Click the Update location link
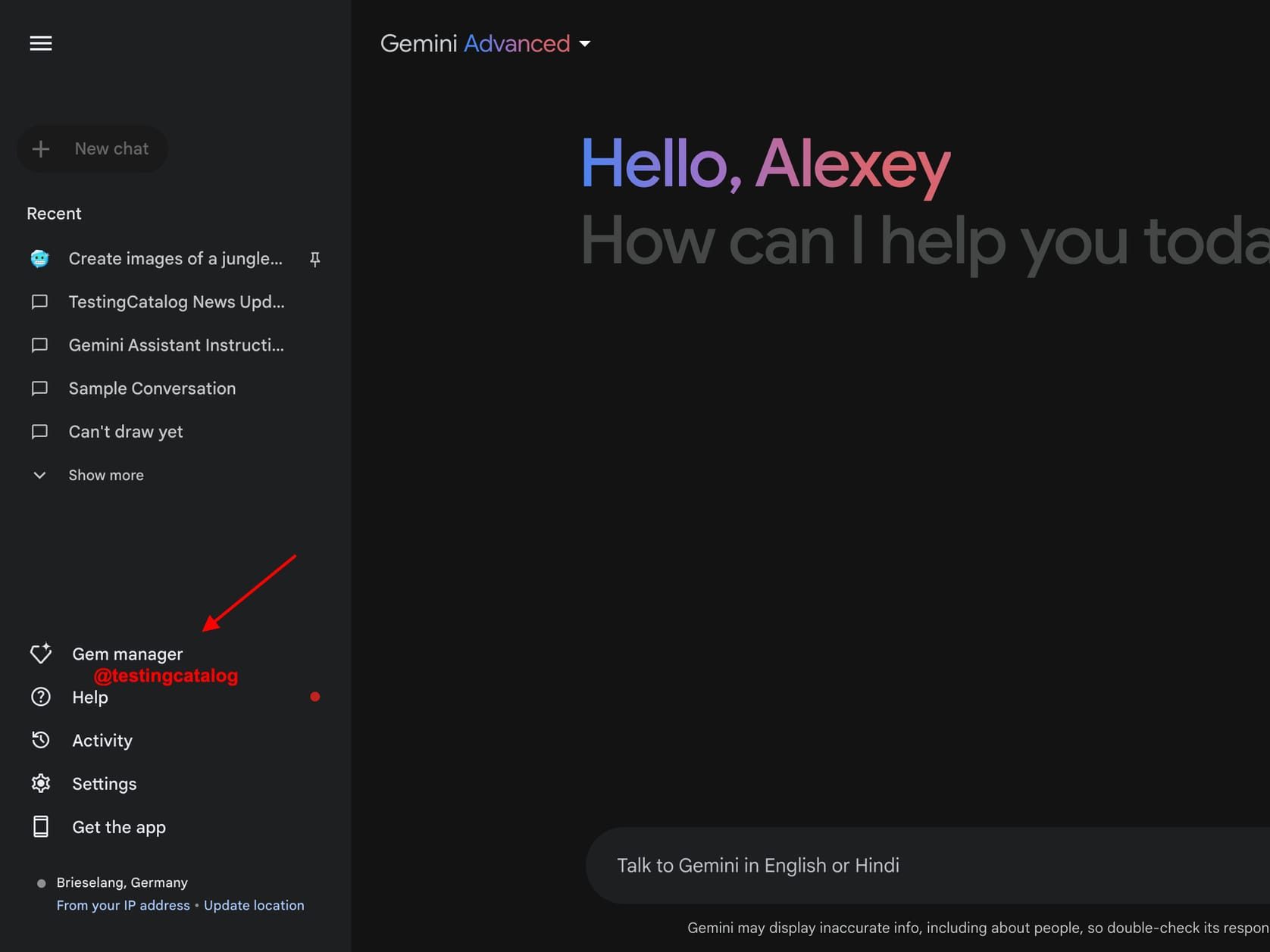The width and height of the screenshot is (1270, 952). pos(254,905)
